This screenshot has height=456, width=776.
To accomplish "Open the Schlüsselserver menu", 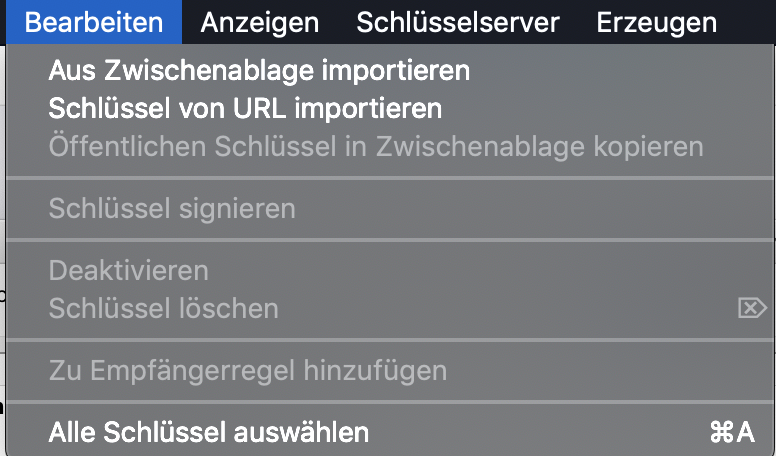I will pyautogui.click(x=458, y=22).
